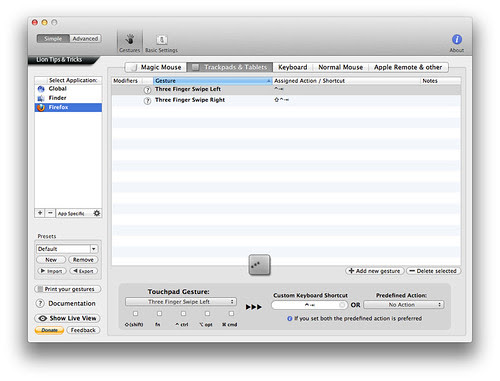Select Firefox in application list
Image resolution: width=500 pixels, height=381 pixels.
point(68,107)
